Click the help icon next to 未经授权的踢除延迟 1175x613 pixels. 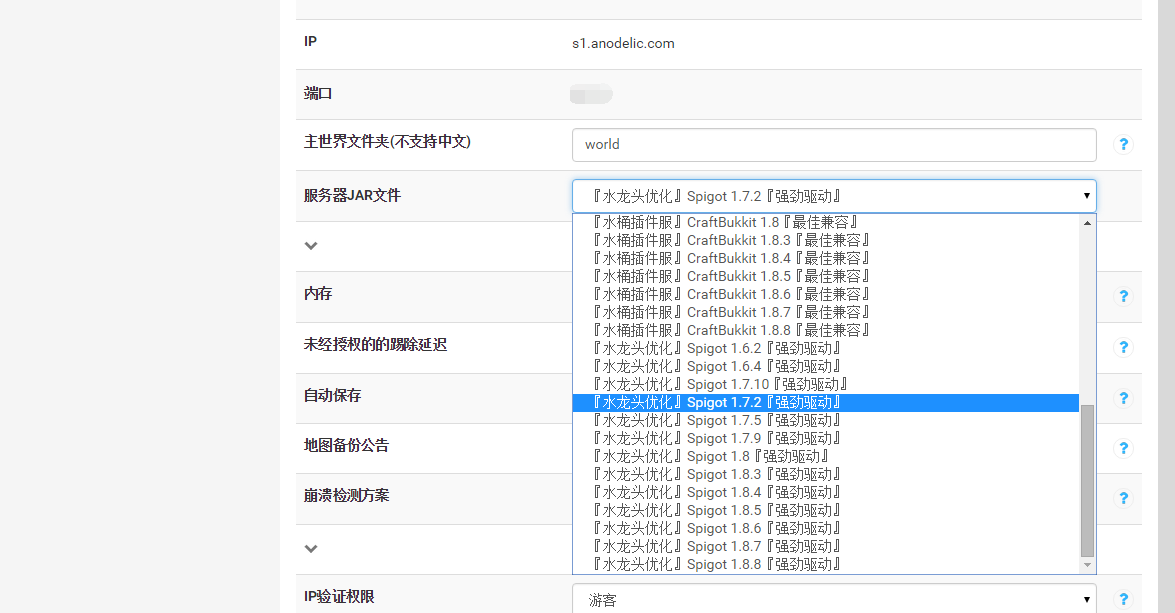pos(1123,347)
